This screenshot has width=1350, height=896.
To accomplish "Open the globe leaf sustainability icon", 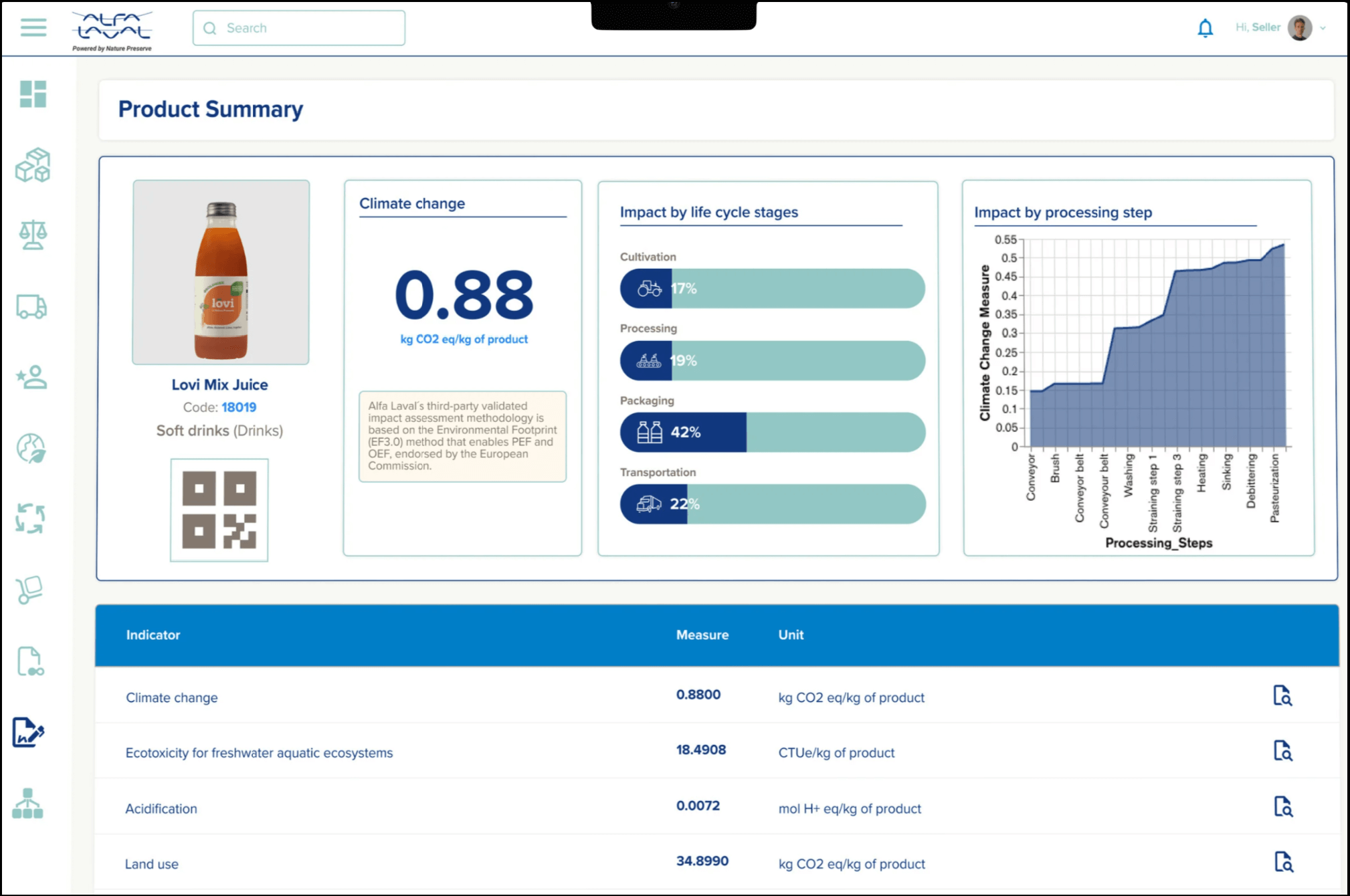I will pyautogui.click(x=31, y=448).
